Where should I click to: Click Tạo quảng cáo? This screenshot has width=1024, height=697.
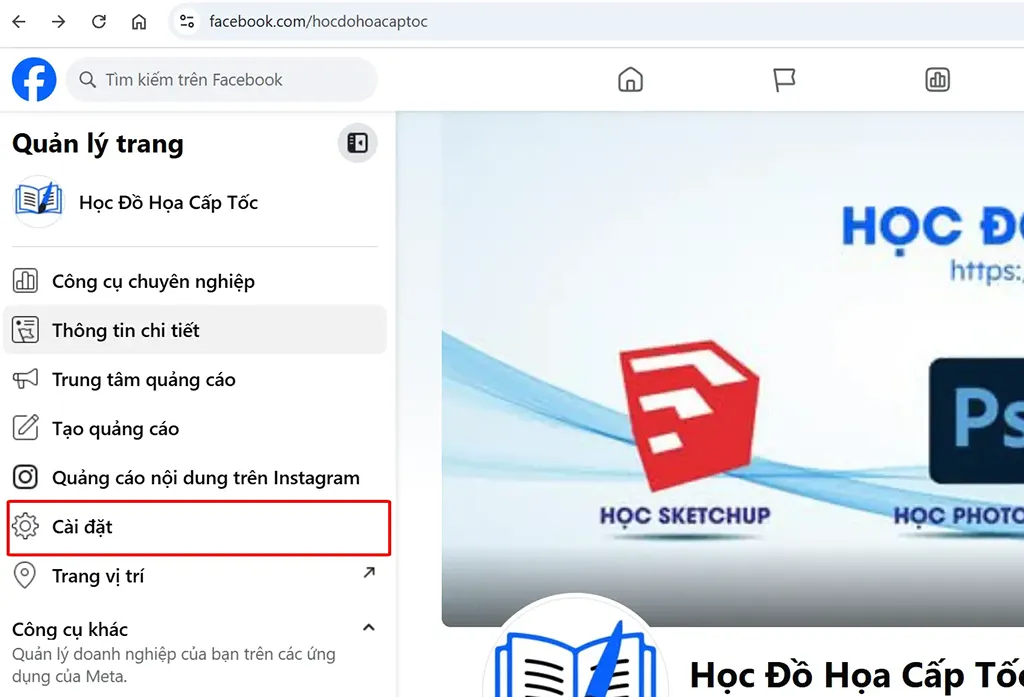pos(115,429)
